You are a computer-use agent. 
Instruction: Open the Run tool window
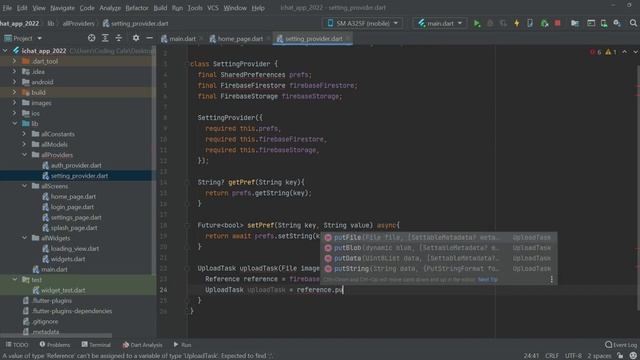[182, 345]
